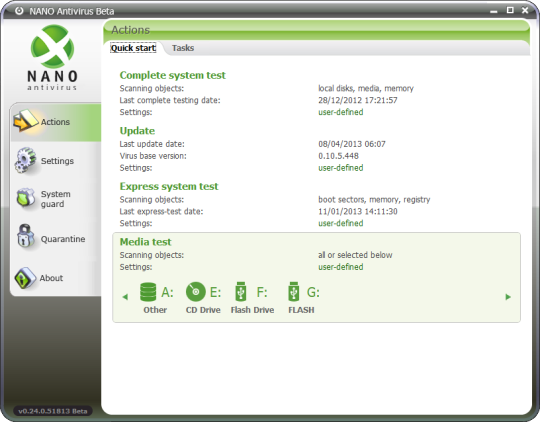Screen dimensions: 540x422
Task: Click 'Virus base version:' label
Action: (x=153, y=156)
